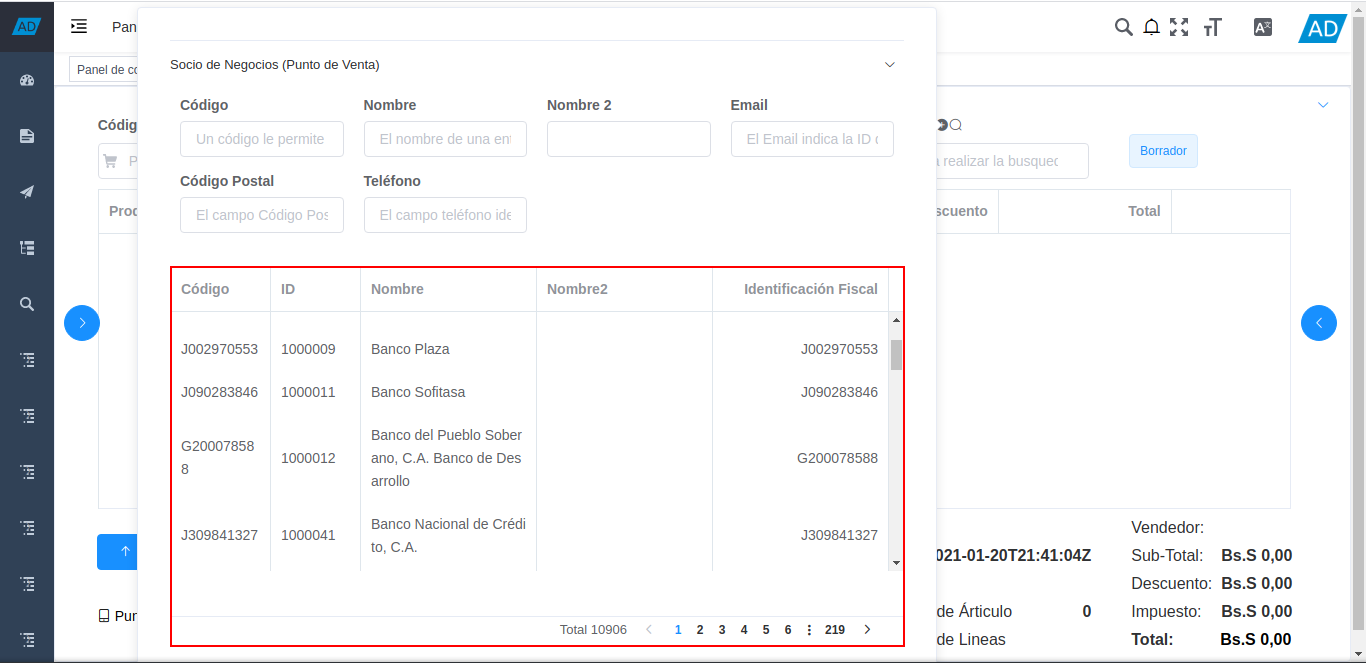
Task: Open the header search magnifier icon
Action: [1123, 27]
